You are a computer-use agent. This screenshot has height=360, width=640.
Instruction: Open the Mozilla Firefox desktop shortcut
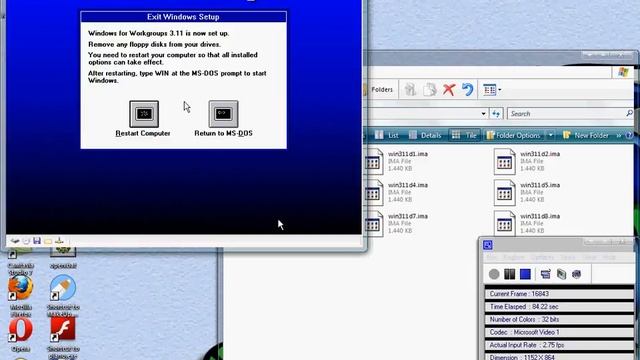(20, 296)
